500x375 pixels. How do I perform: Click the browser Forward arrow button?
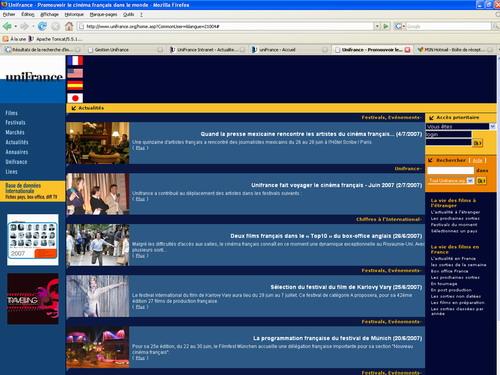pyautogui.click(x=24, y=26)
